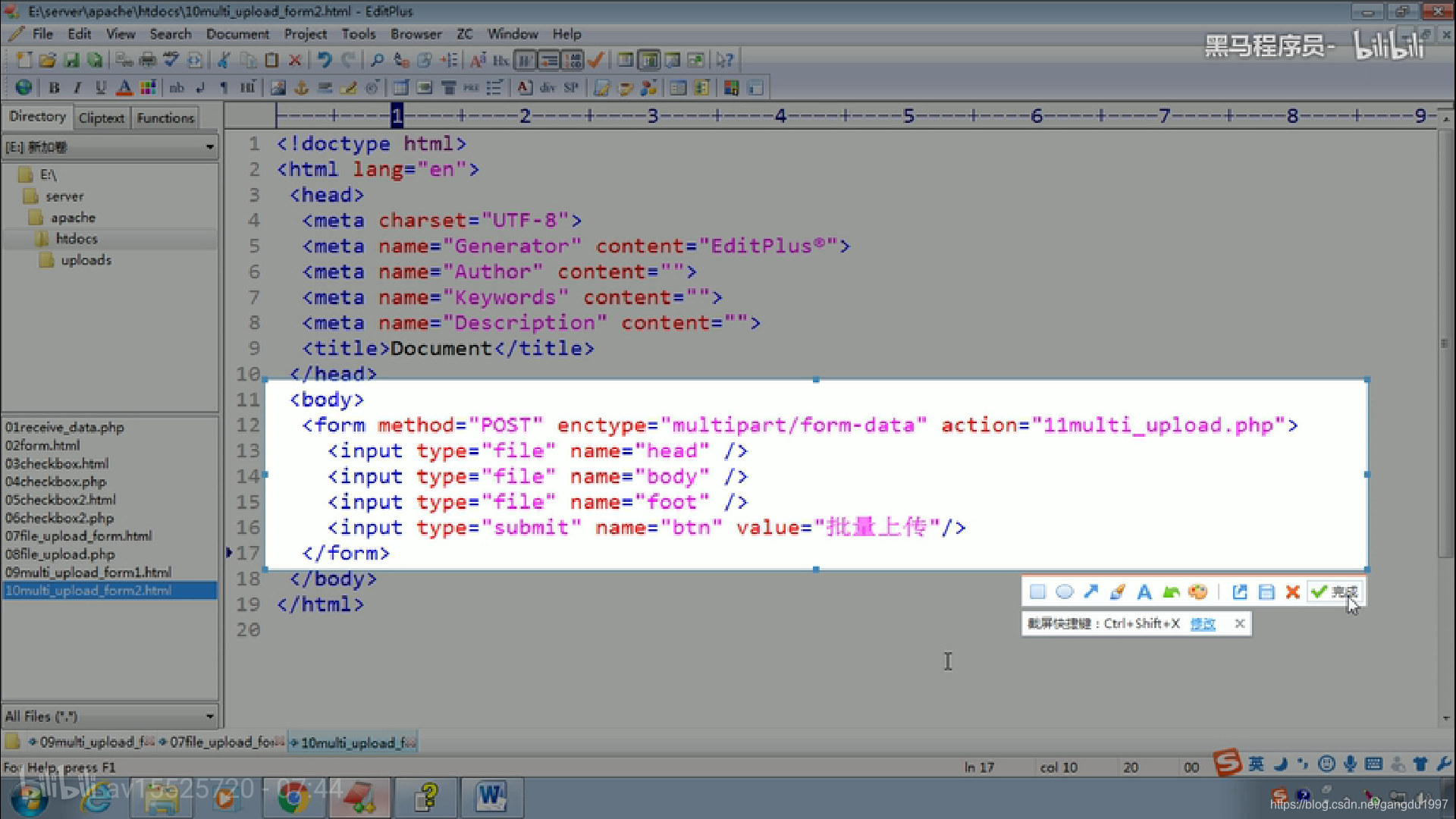1456x819 pixels.
Task: Click the Cut scissors toolbar icon
Action: click(224, 60)
